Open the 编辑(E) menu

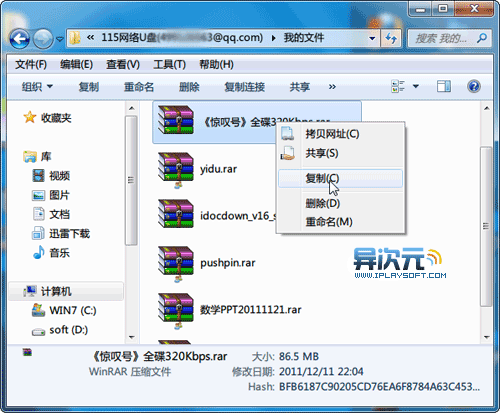76,64
